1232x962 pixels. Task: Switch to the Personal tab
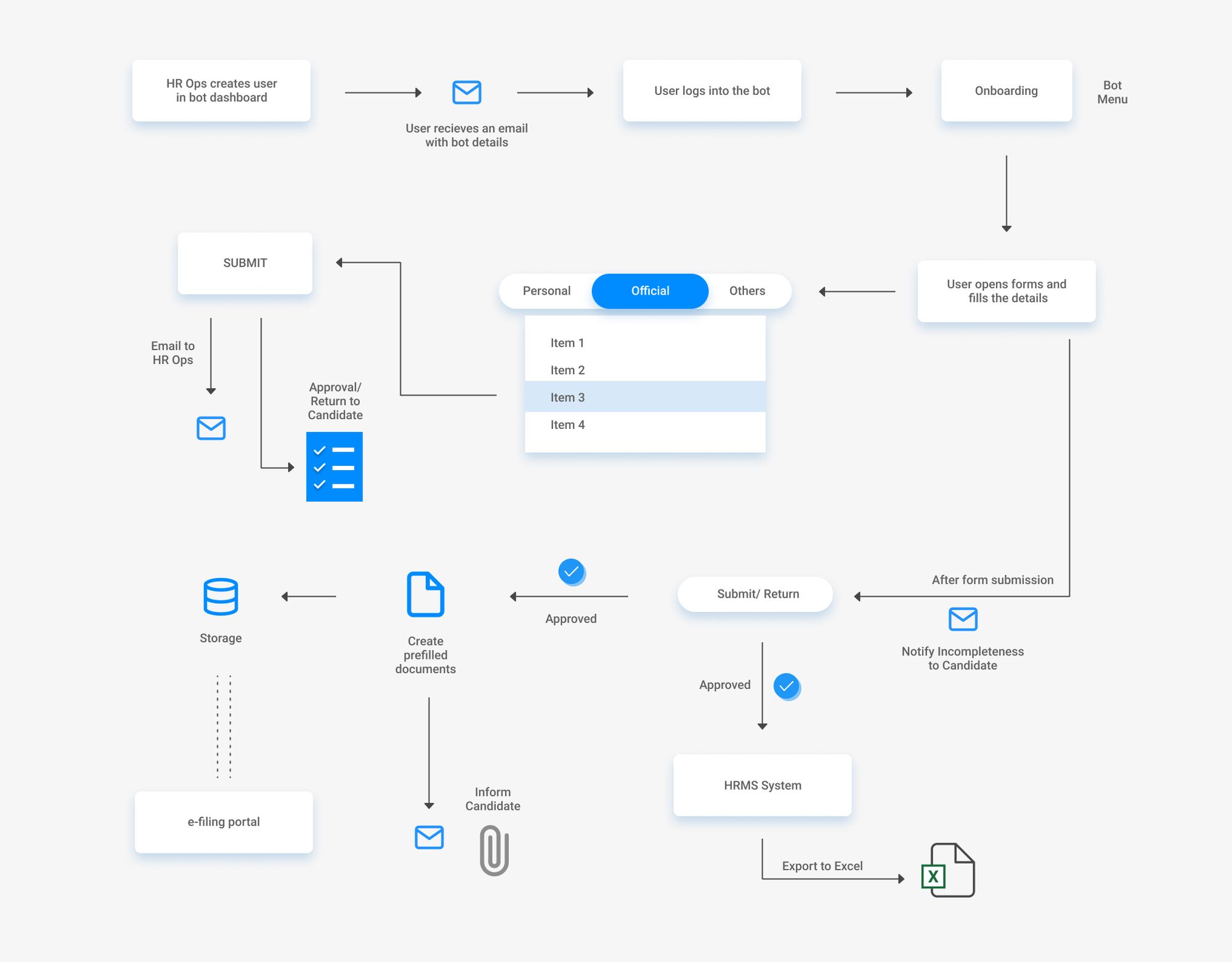point(546,290)
